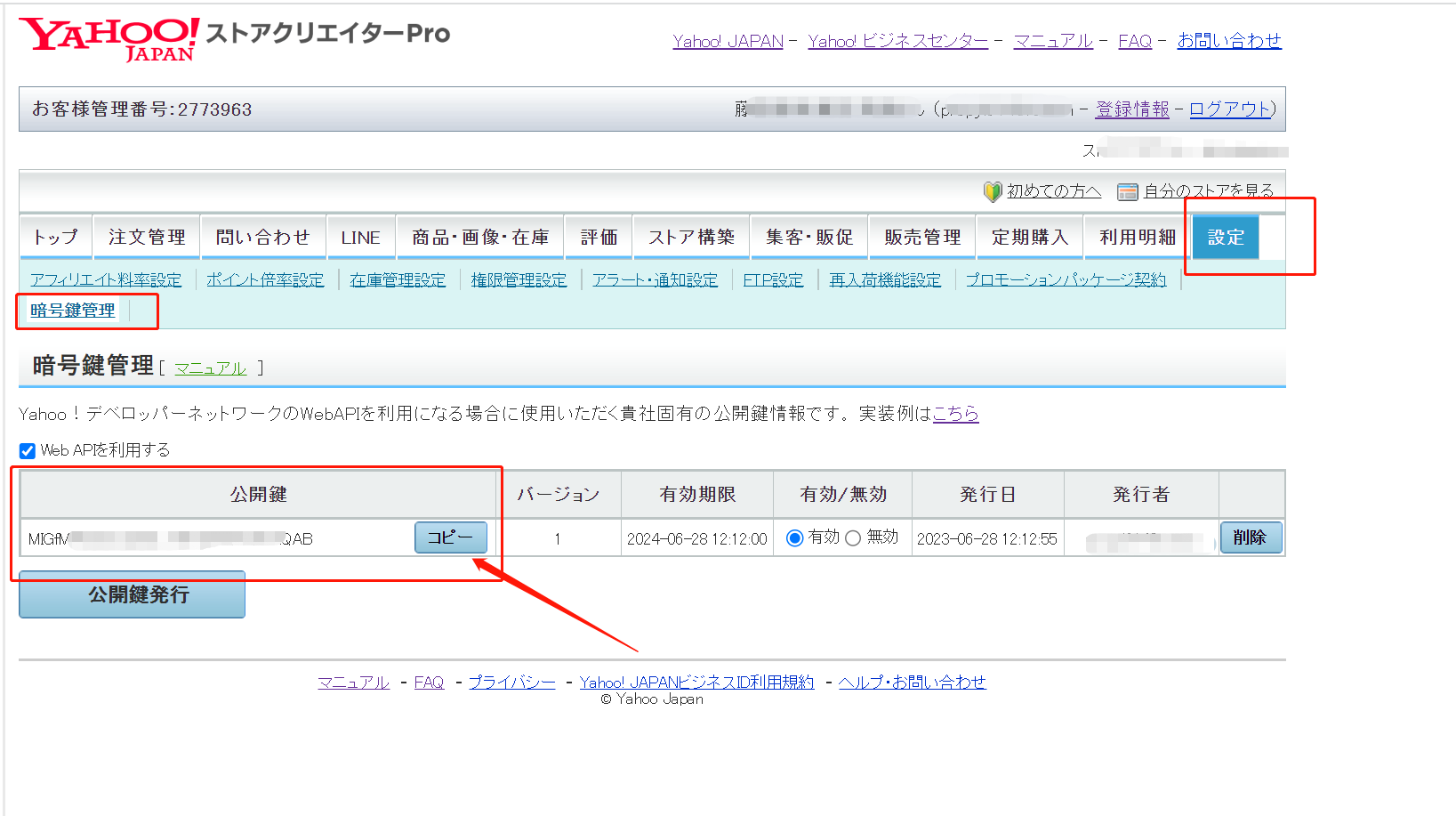The image size is (1456, 816).
Task: Go to the LINE tab
Action: 361,237
